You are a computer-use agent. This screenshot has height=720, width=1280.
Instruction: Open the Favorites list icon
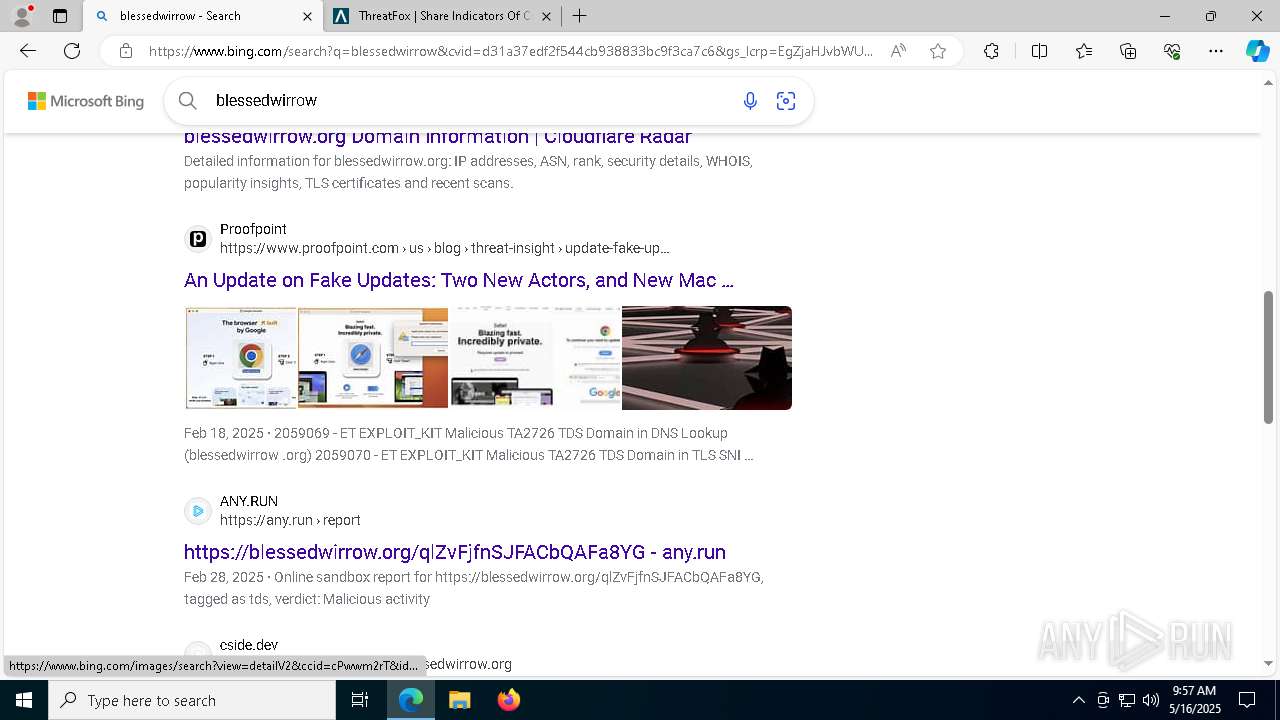1084,51
